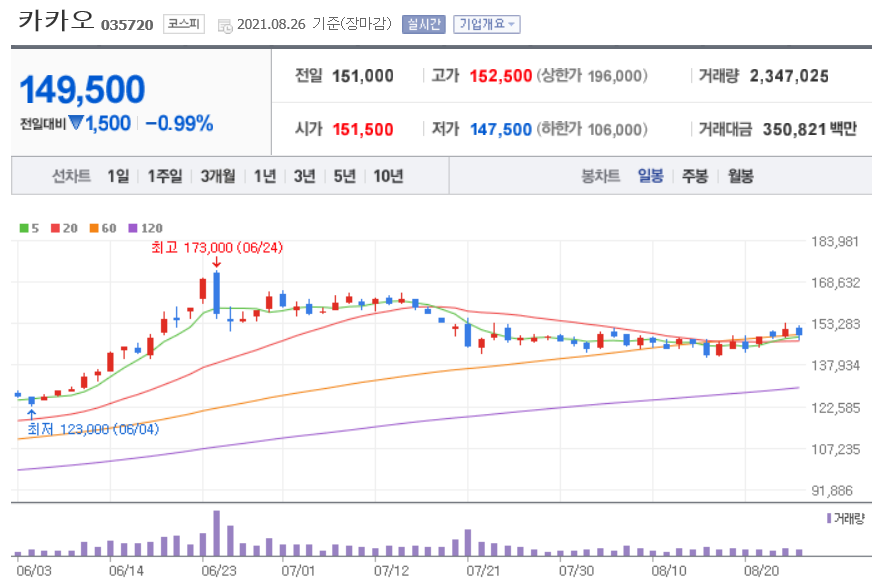This screenshot has width=872, height=584.
Task: Click the 하한가 106,000 lower limit text
Action: (592, 129)
